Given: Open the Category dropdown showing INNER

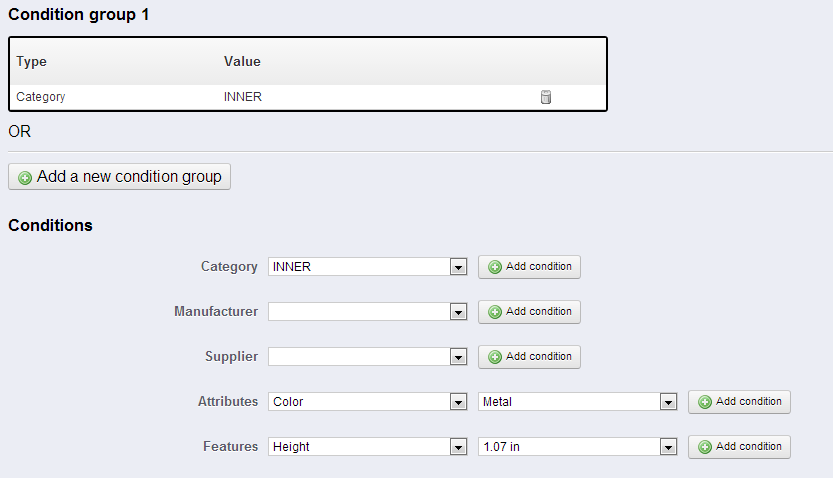Looking at the screenshot, I should coord(368,267).
